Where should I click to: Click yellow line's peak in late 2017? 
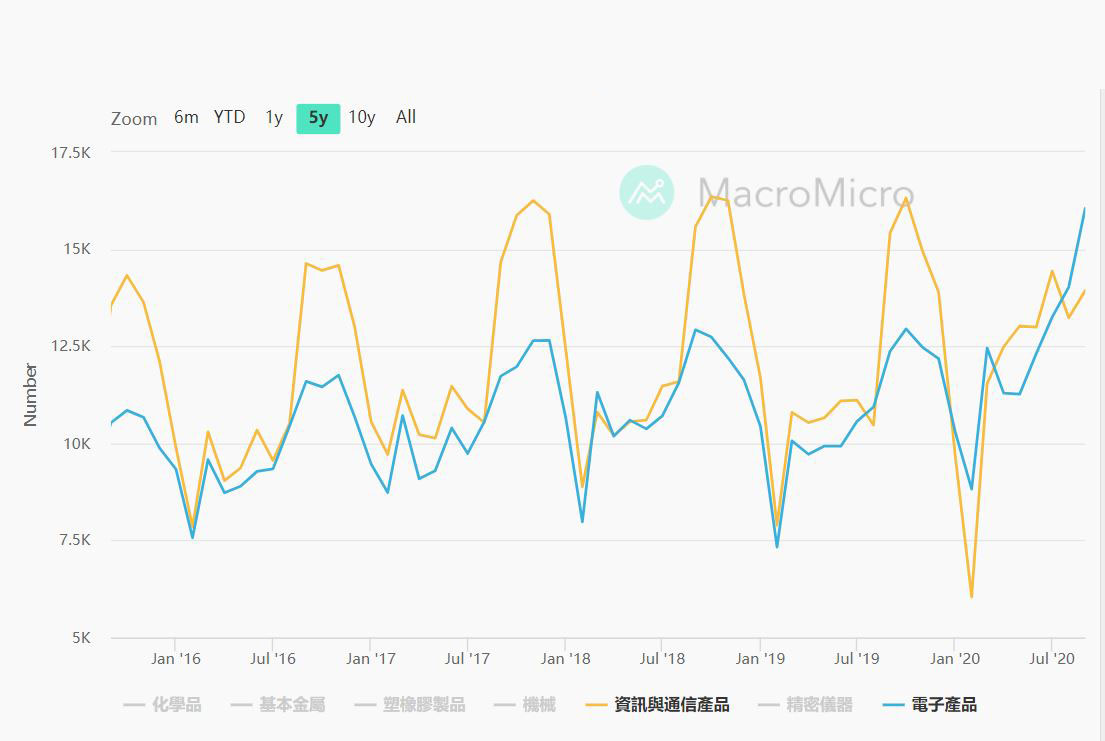tap(533, 201)
